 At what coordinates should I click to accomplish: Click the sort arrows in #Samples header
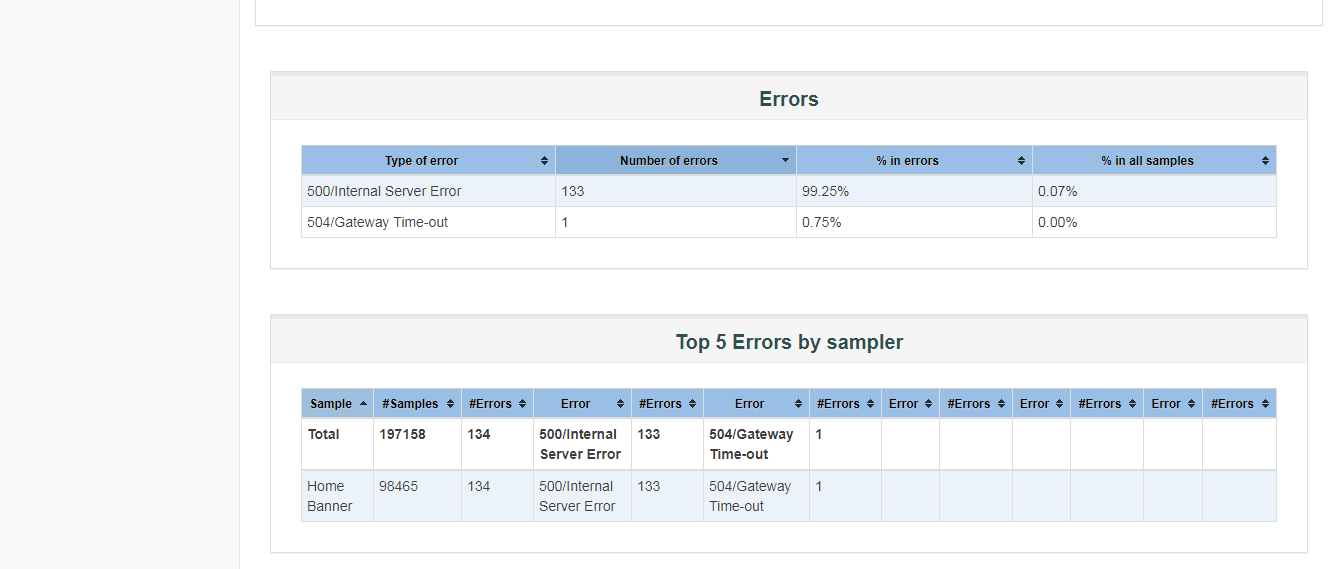450,404
